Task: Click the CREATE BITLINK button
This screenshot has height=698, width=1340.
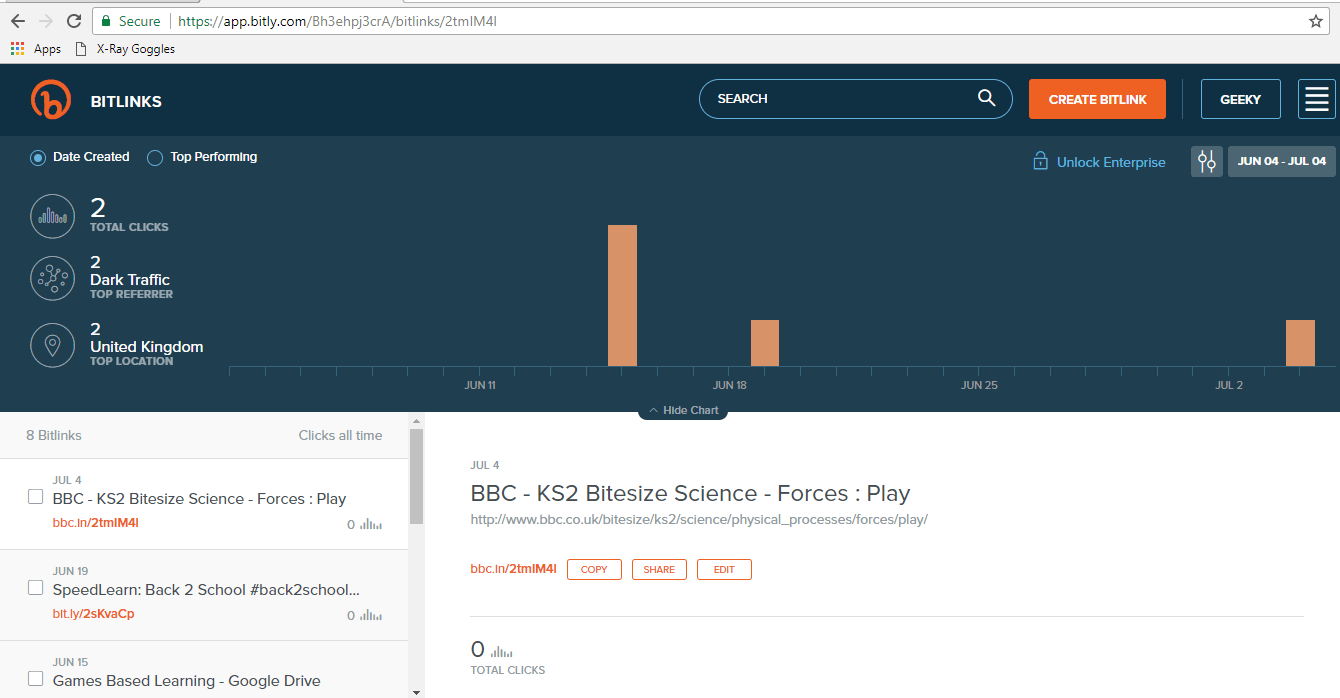Action: 1097,99
